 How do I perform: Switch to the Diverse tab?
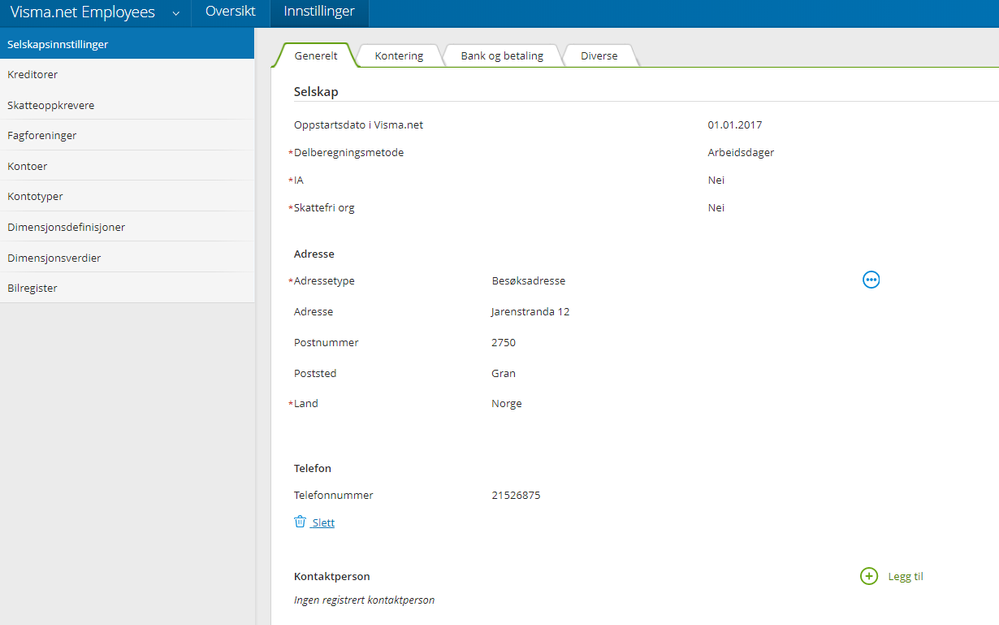pyautogui.click(x=599, y=55)
